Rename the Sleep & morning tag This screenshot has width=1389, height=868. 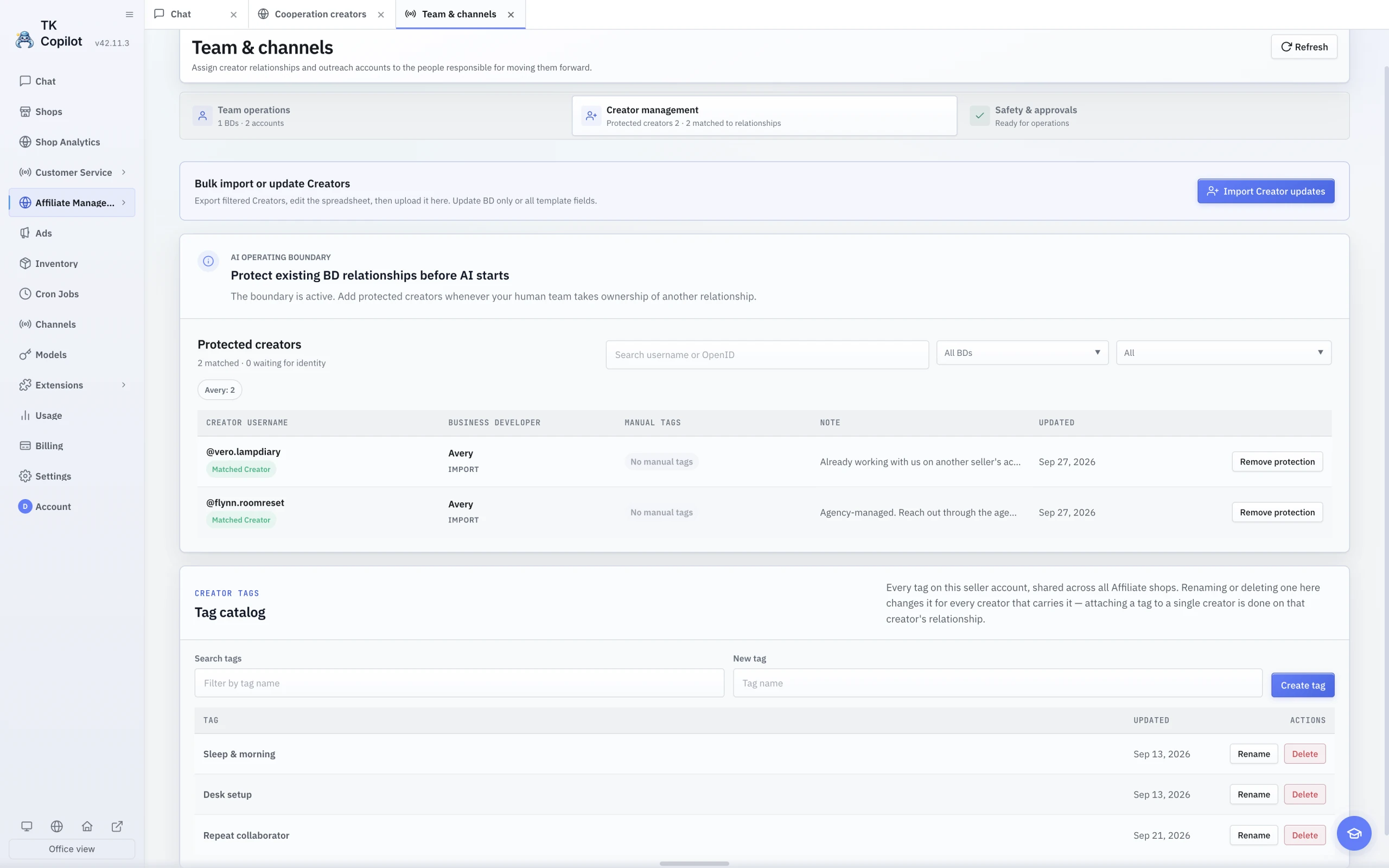[x=1253, y=754]
